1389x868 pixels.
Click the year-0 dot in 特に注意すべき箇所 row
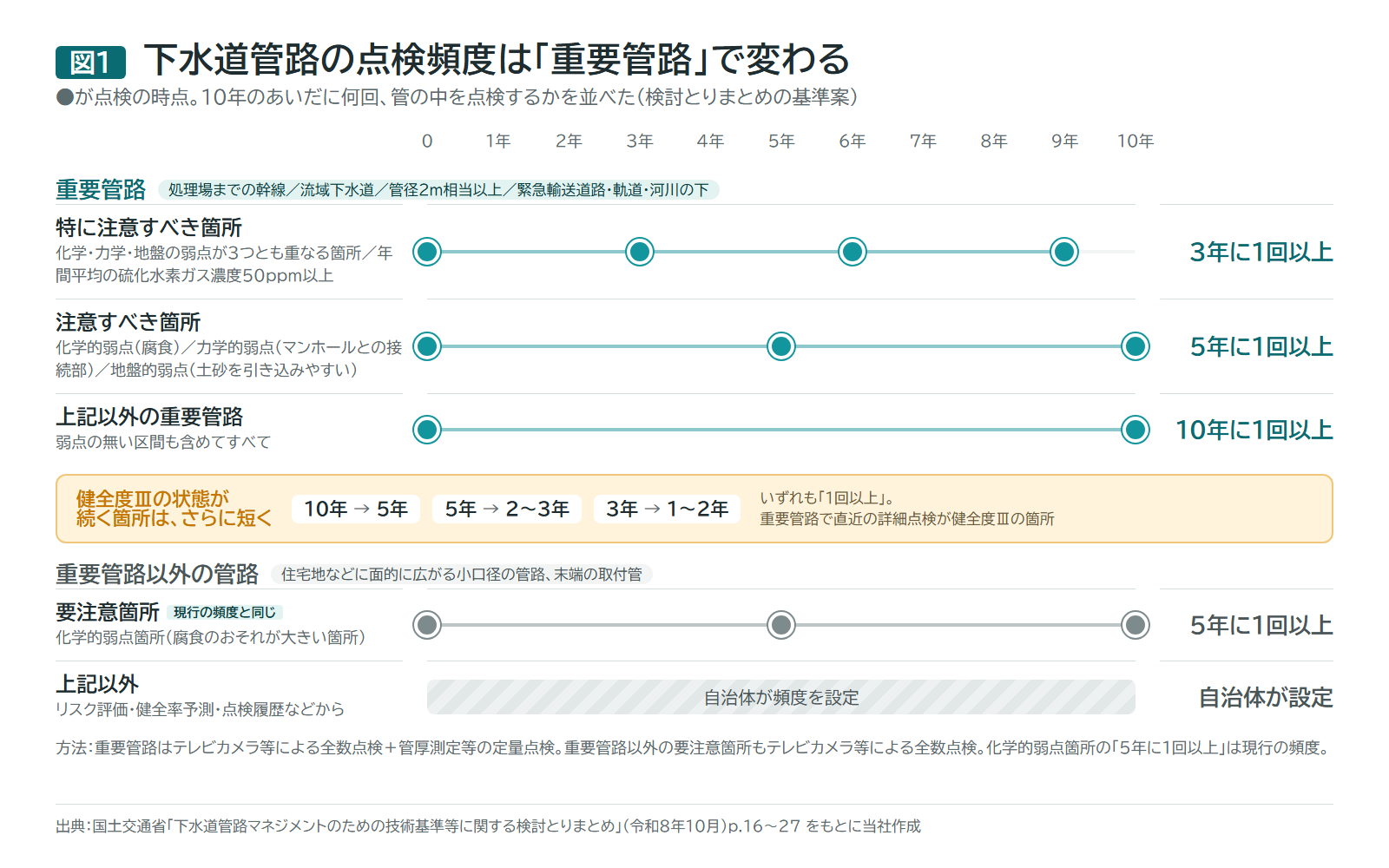[x=427, y=252]
